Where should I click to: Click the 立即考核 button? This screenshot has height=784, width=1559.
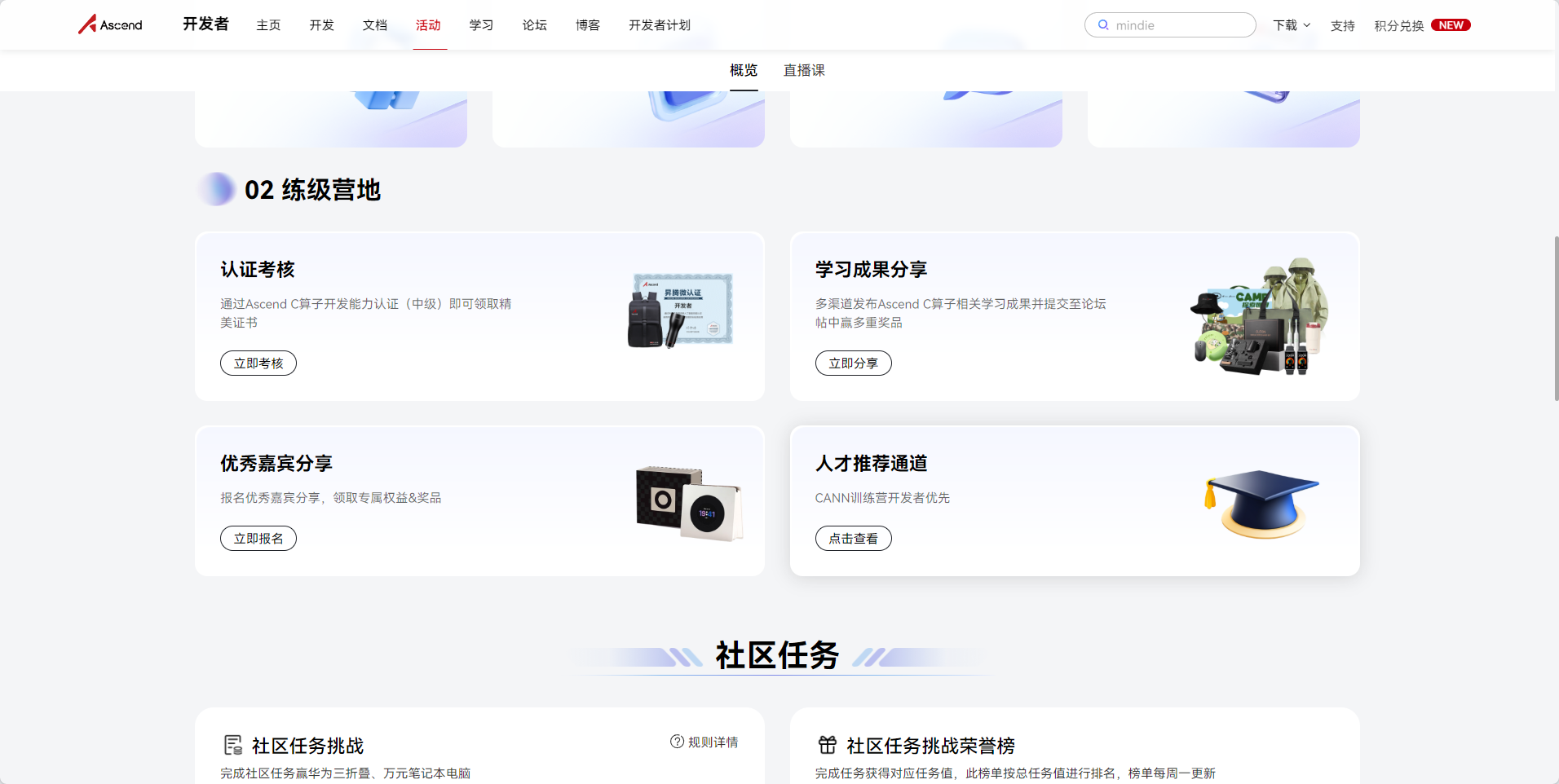point(258,363)
